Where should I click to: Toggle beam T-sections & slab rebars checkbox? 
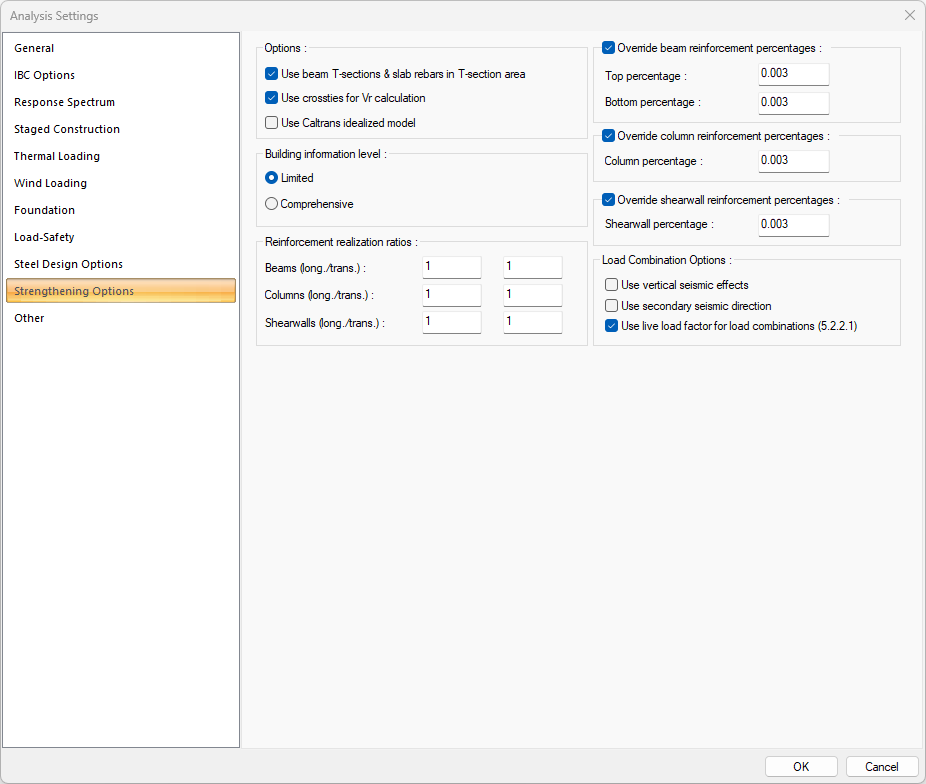(272, 74)
